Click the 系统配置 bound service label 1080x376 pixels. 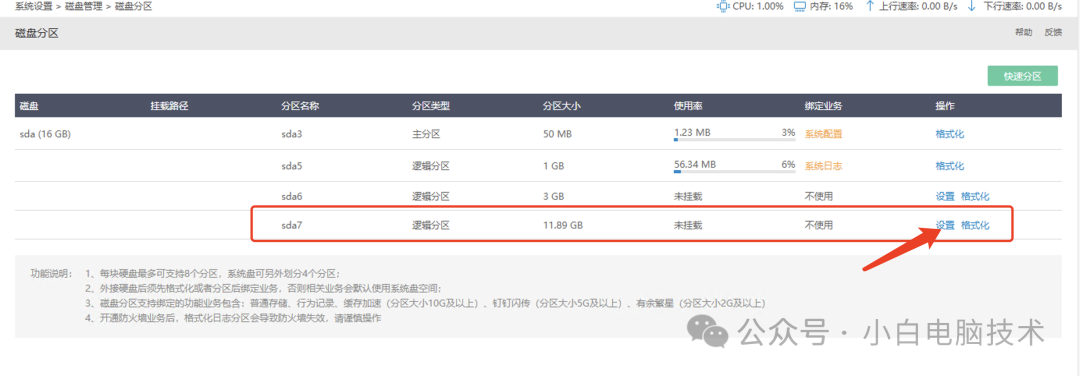(824, 134)
